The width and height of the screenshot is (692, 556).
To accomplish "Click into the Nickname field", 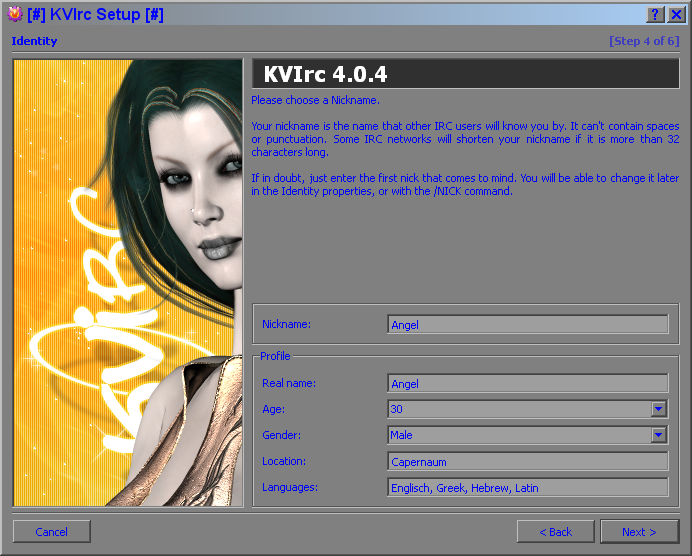I will coord(528,325).
